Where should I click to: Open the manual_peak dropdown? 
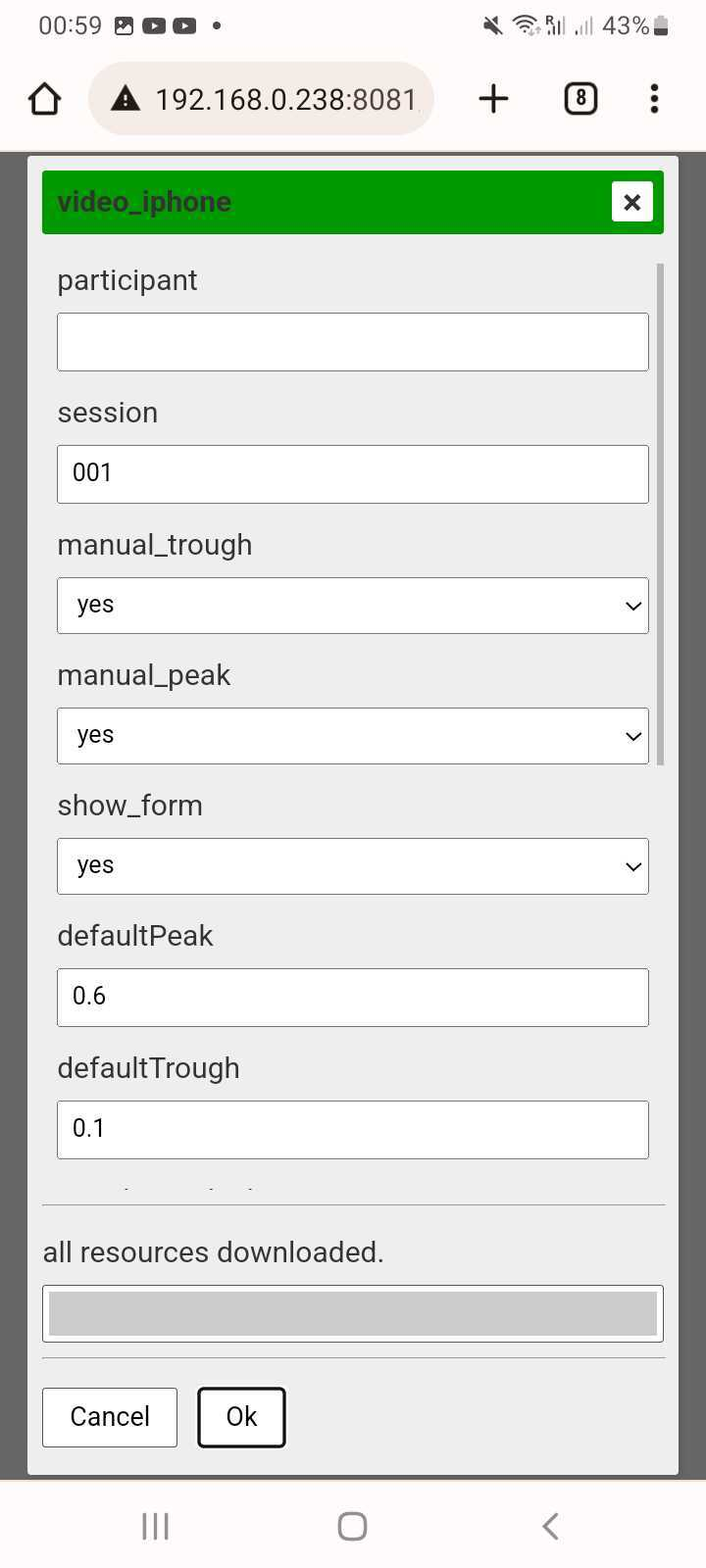353,736
